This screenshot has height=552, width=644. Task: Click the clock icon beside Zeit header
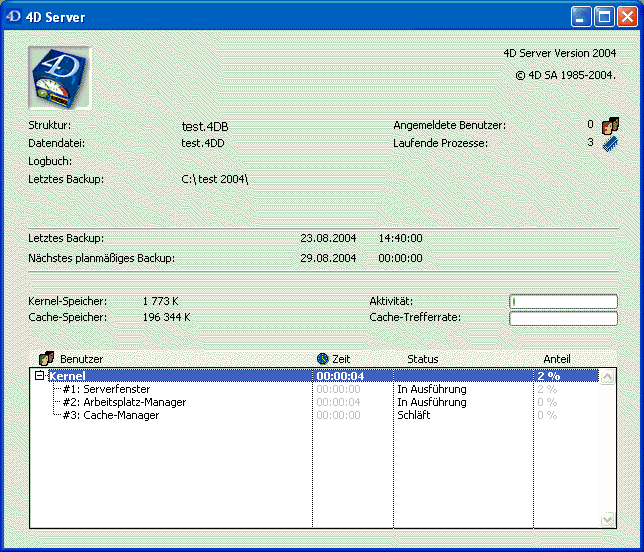323,358
